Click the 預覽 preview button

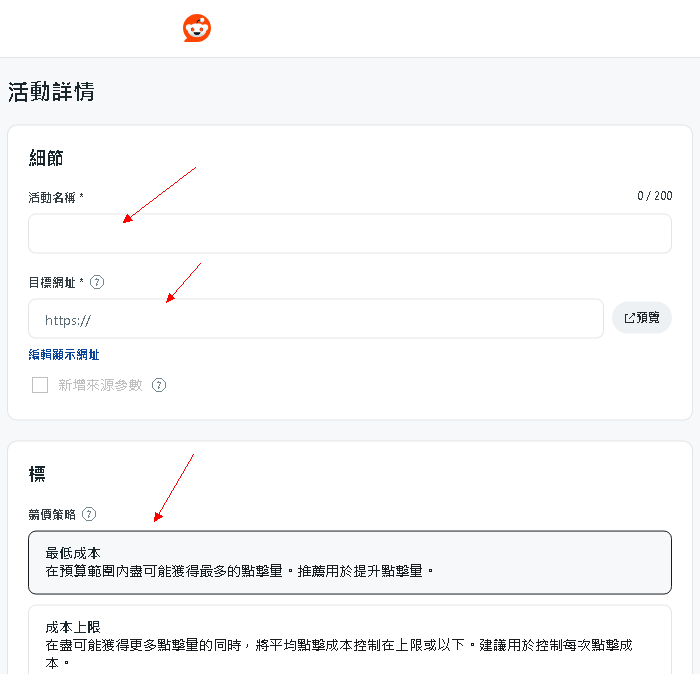(x=642, y=318)
